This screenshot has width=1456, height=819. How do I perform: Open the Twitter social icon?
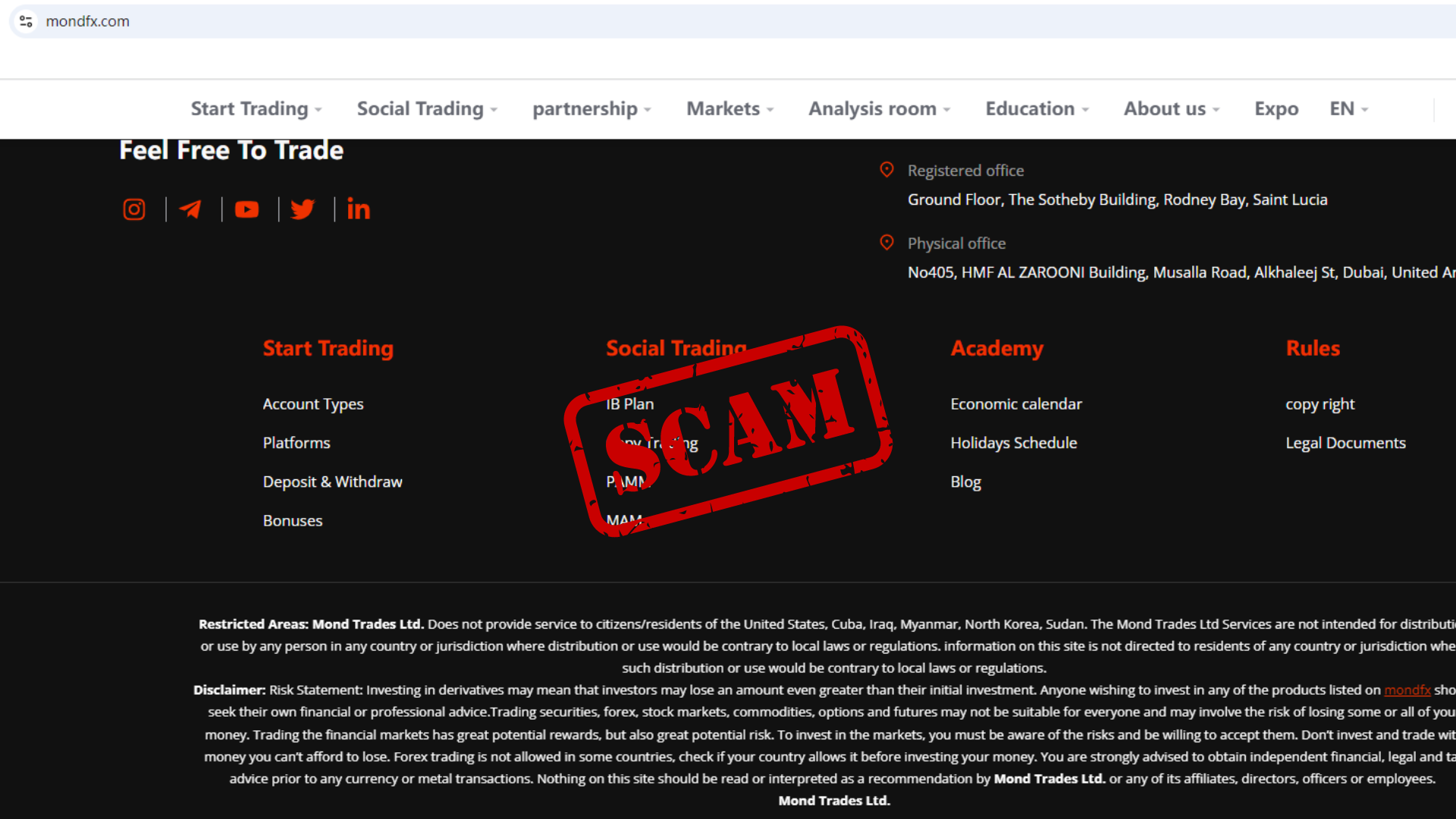pyautogui.click(x=303, y=209)
